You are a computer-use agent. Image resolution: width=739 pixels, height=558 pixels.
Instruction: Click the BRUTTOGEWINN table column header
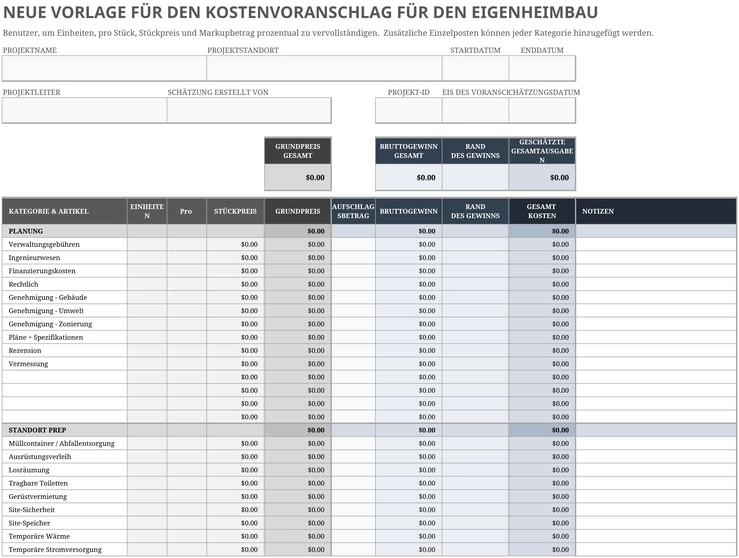point(409,211)
